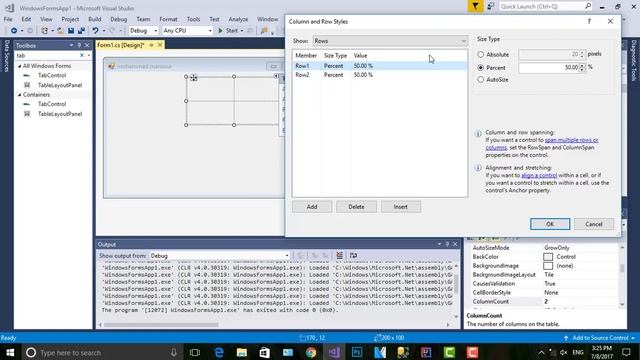Click the Insert button
This screenshot has height=360, width=640.
click(401, 207)
